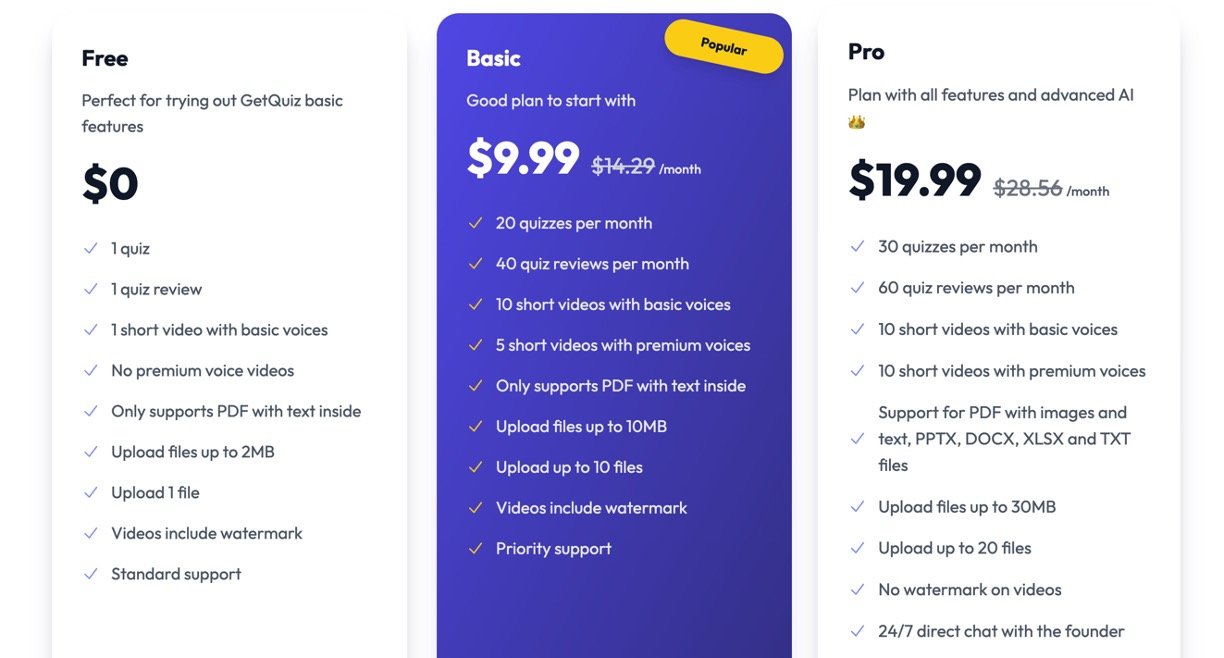Click the checkmark beside "1 quiz review"
This screenshot has height=658, width=1224.
91,289
